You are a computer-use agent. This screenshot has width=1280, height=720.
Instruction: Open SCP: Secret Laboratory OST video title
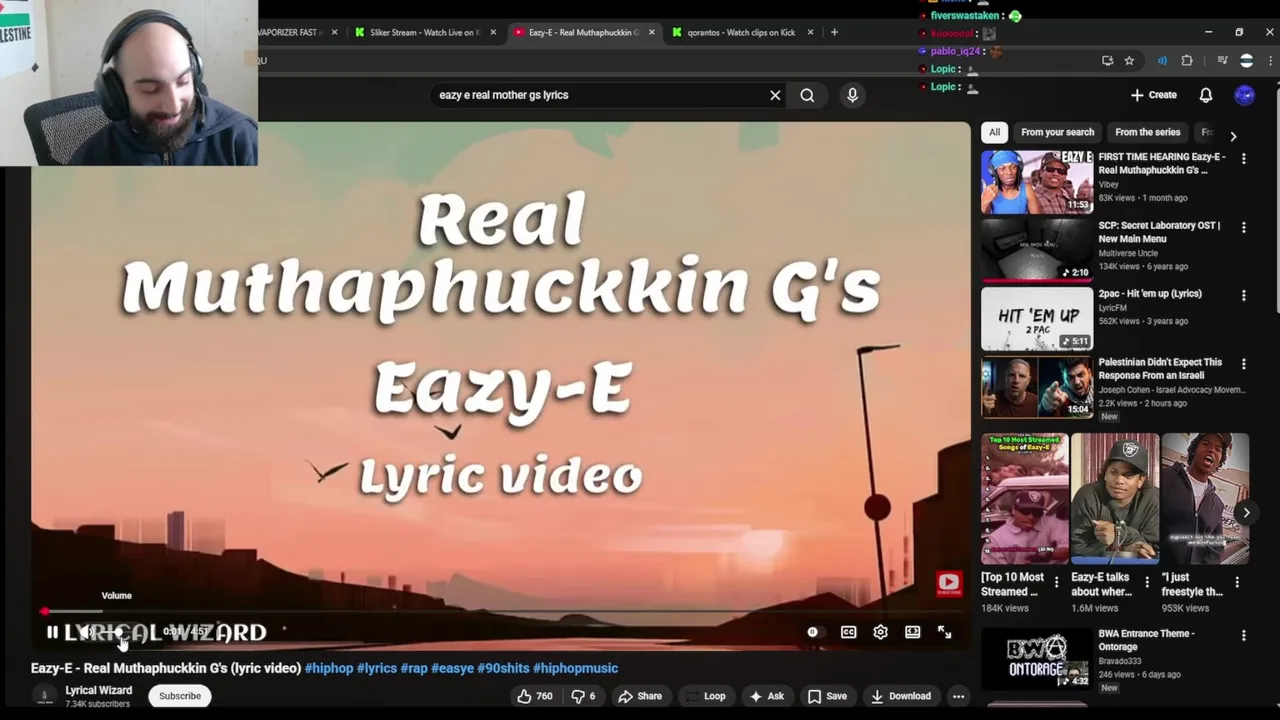point(1159,232)
